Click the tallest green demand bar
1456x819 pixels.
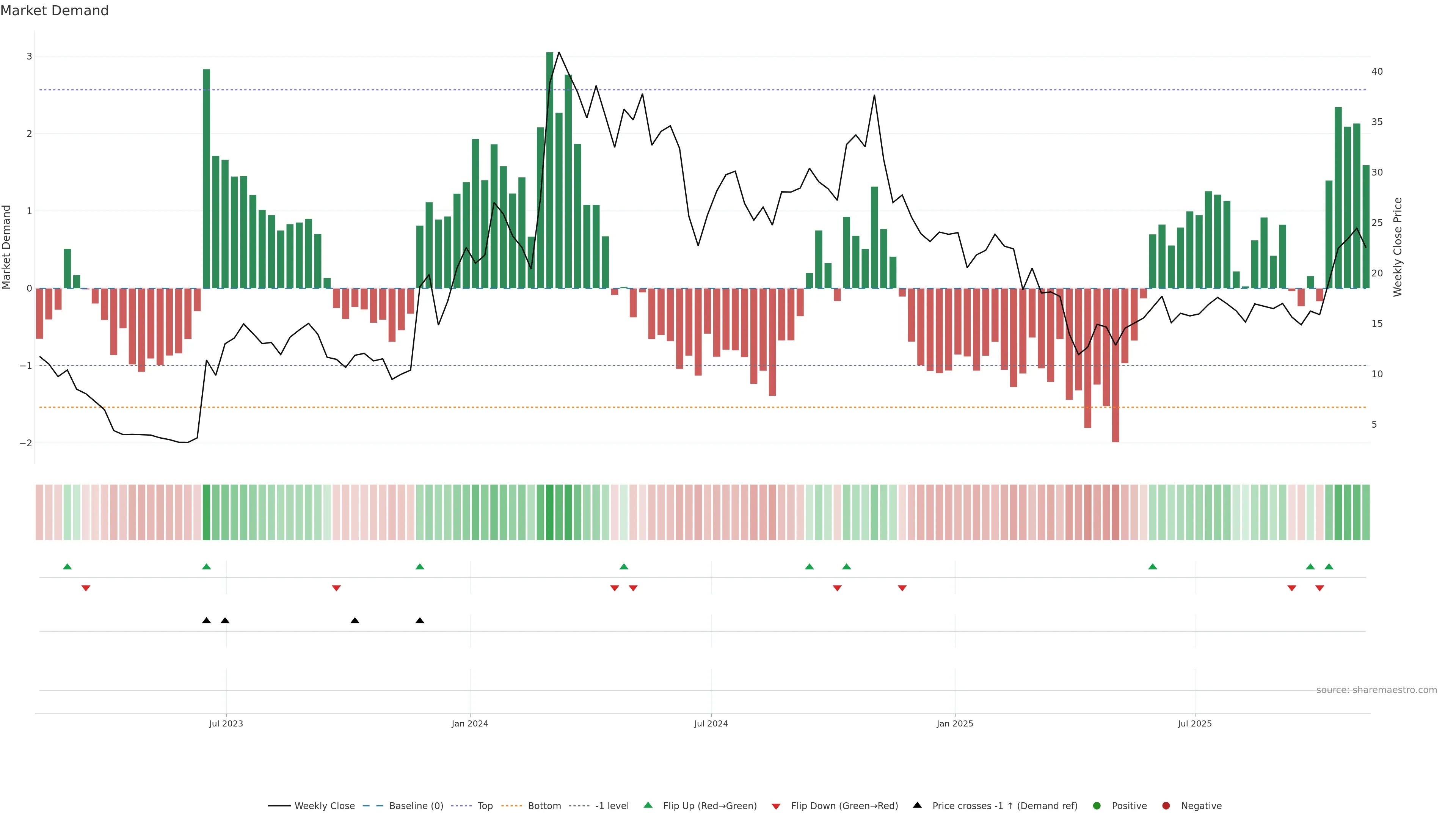click(x=549, y=169)
